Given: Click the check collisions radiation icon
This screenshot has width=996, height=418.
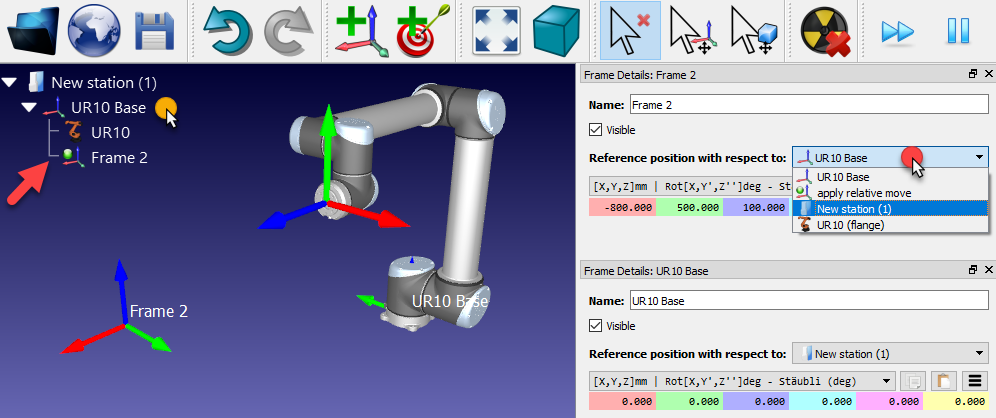Looking at the screenshot, I should pyautogui.click(x=825, y=31).
